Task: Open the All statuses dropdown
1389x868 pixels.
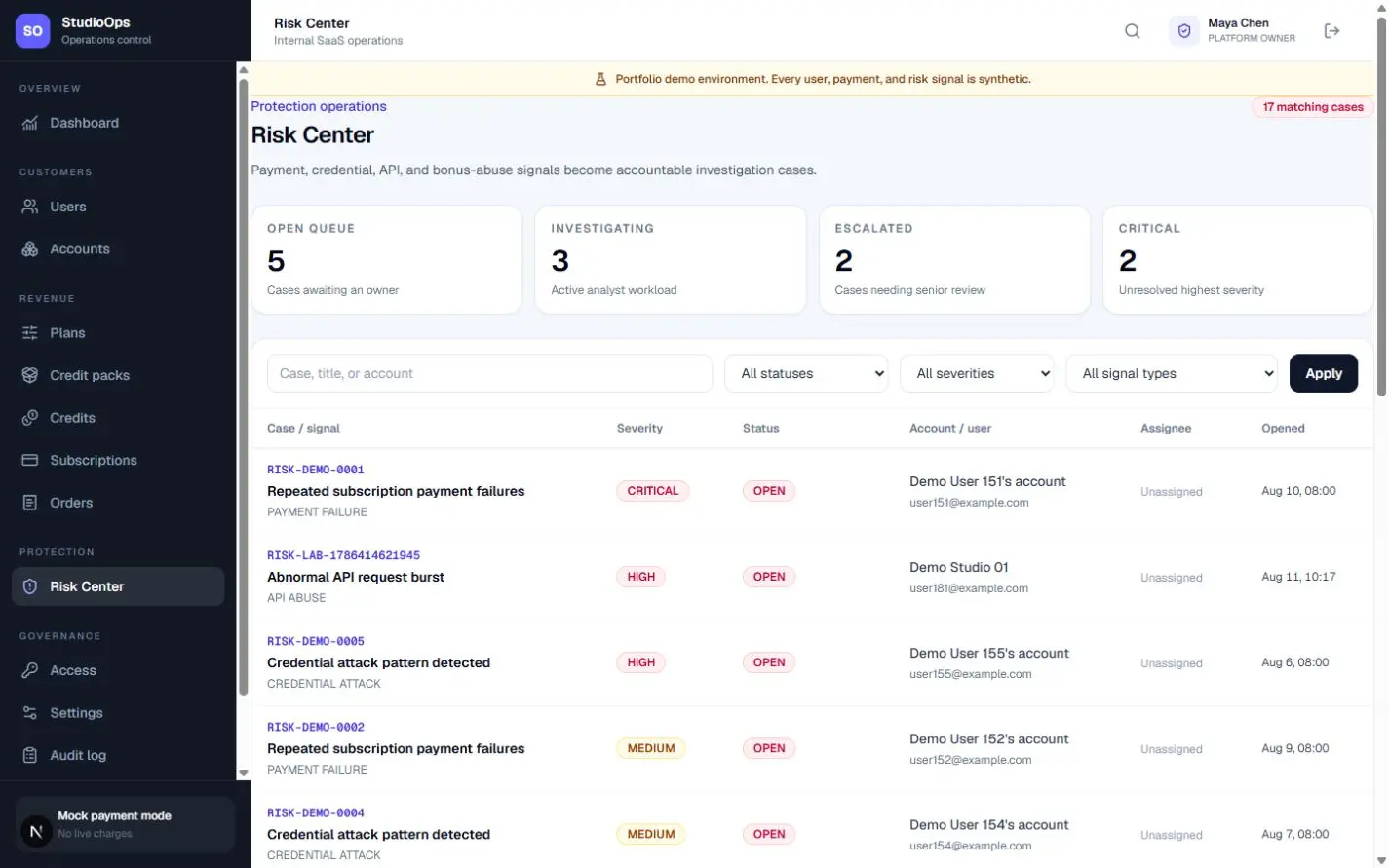Action: 806,373
